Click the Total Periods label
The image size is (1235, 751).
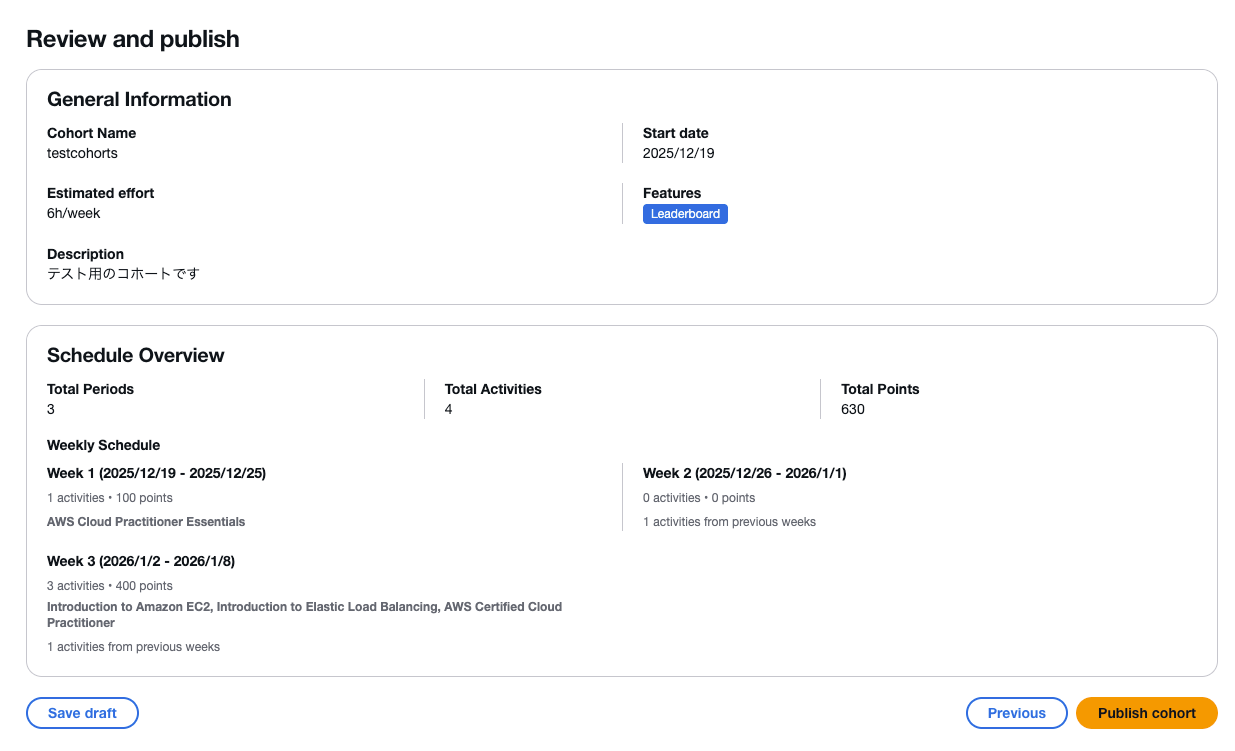pos(90,389)
